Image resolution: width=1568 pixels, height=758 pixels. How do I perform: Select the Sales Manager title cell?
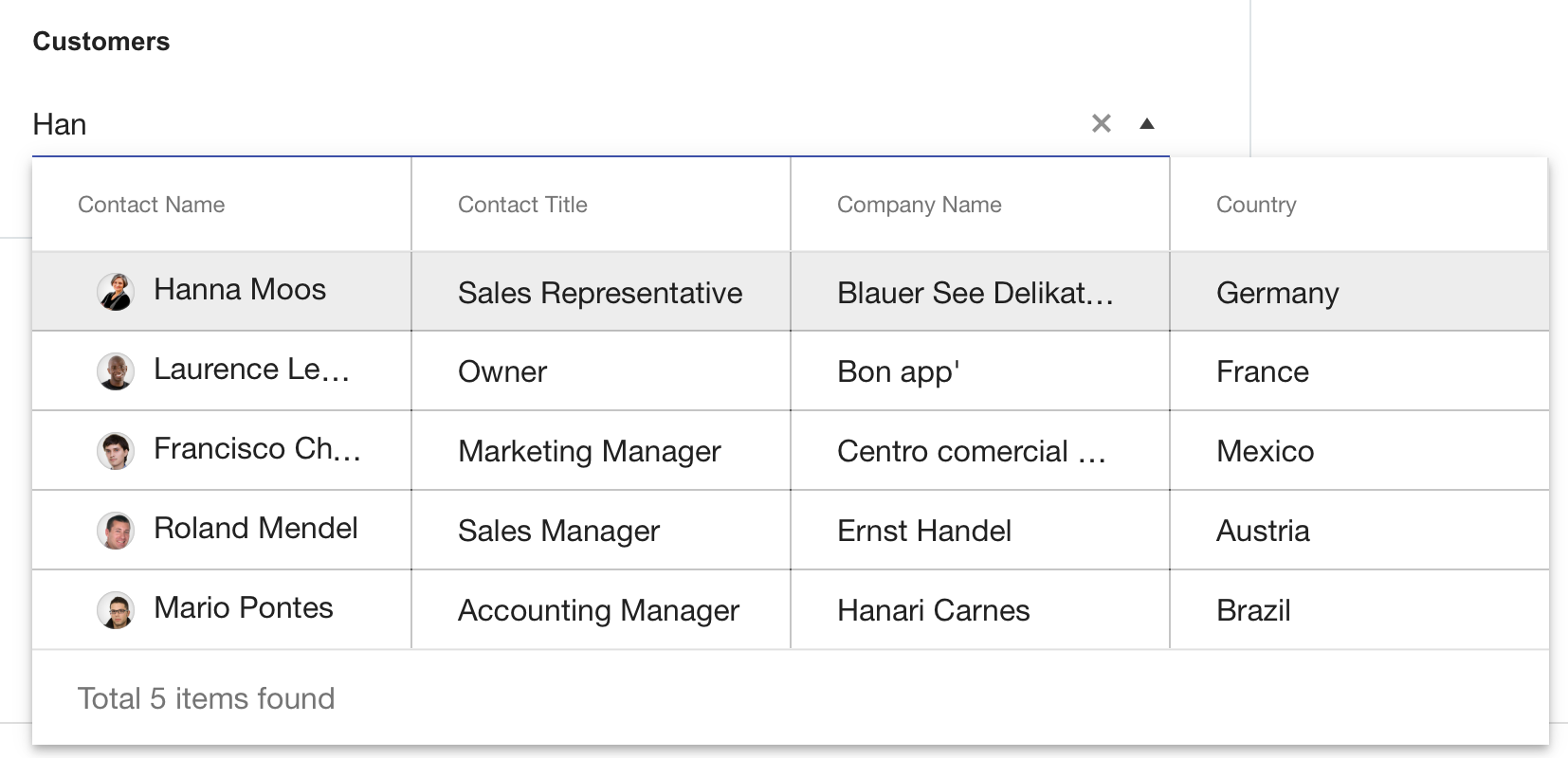(x=558, y=532)
